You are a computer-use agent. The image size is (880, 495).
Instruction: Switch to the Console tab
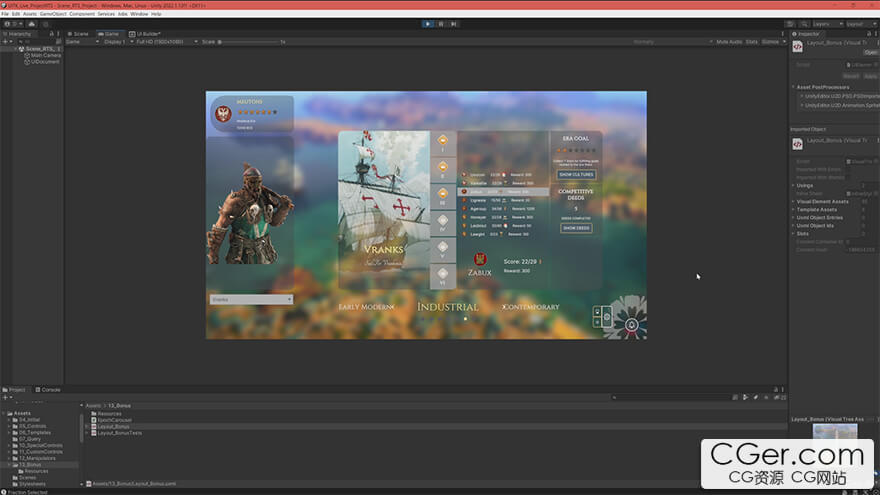48,389
